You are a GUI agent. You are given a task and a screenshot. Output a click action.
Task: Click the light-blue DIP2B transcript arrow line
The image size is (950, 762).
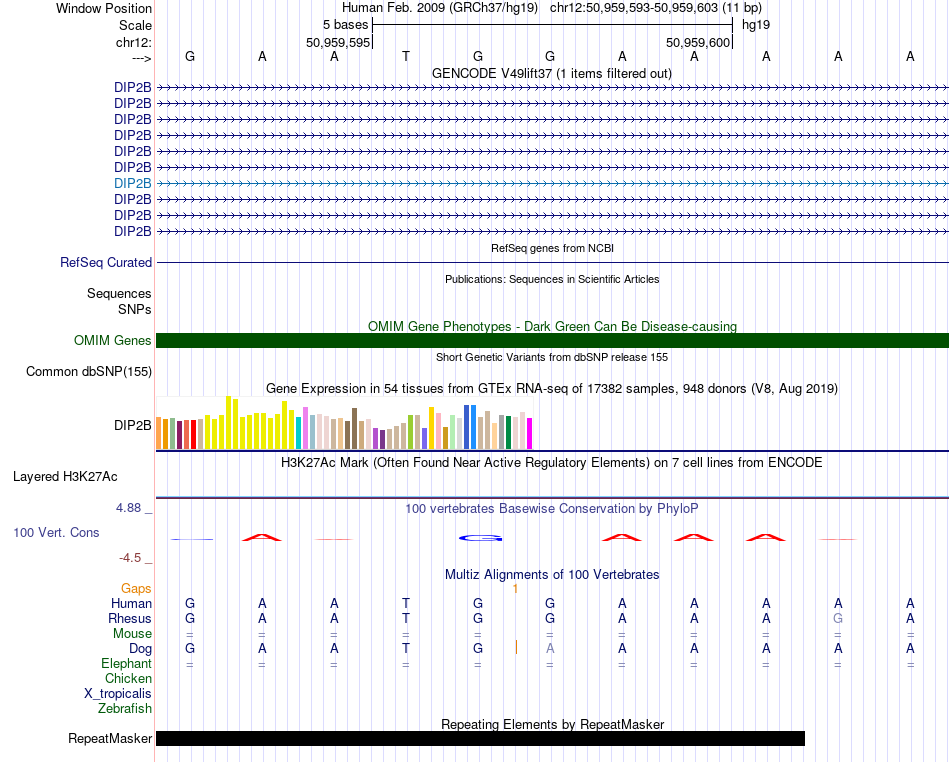coord(552,183)
